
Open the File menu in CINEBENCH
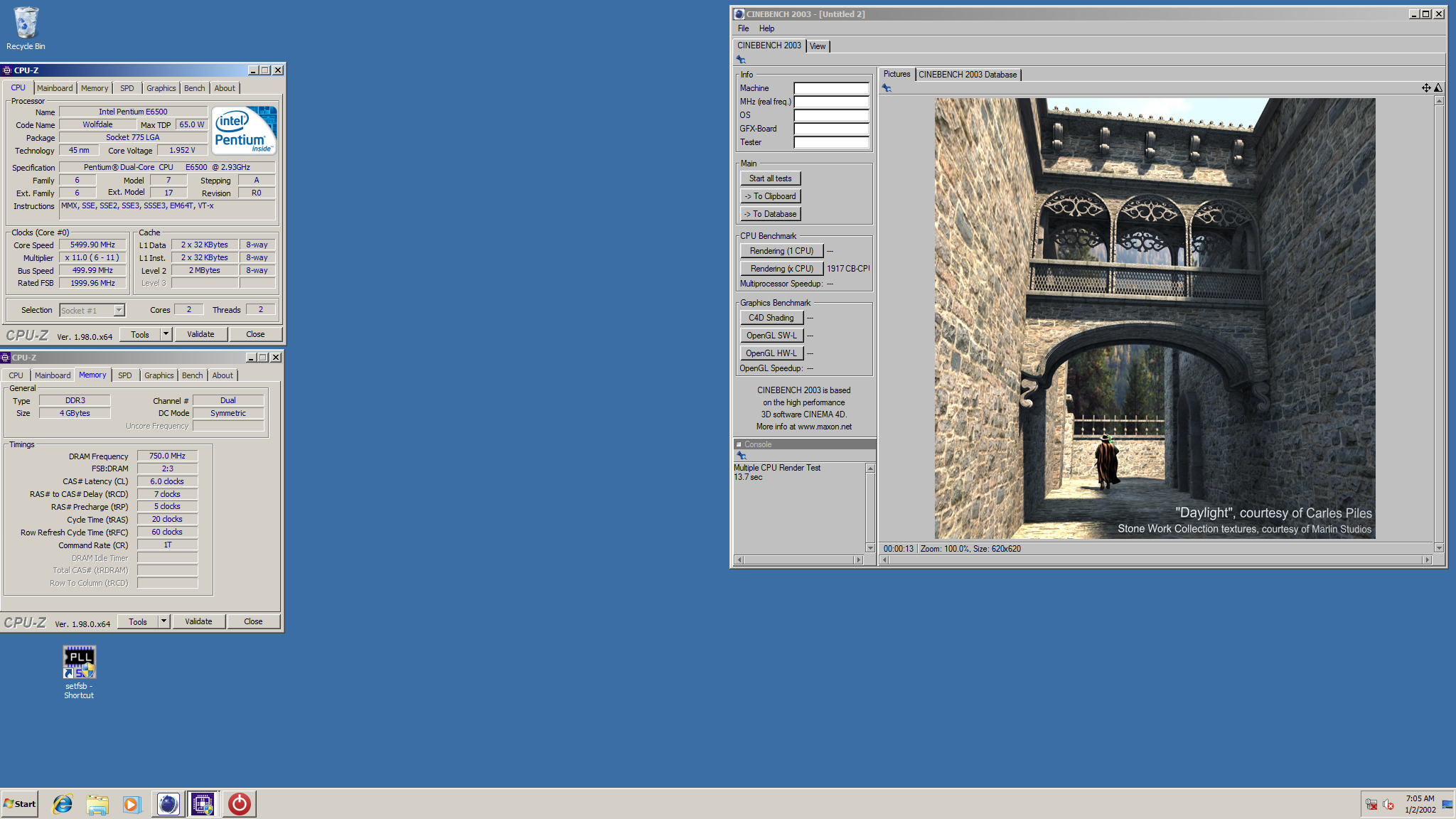click(744, 28)
